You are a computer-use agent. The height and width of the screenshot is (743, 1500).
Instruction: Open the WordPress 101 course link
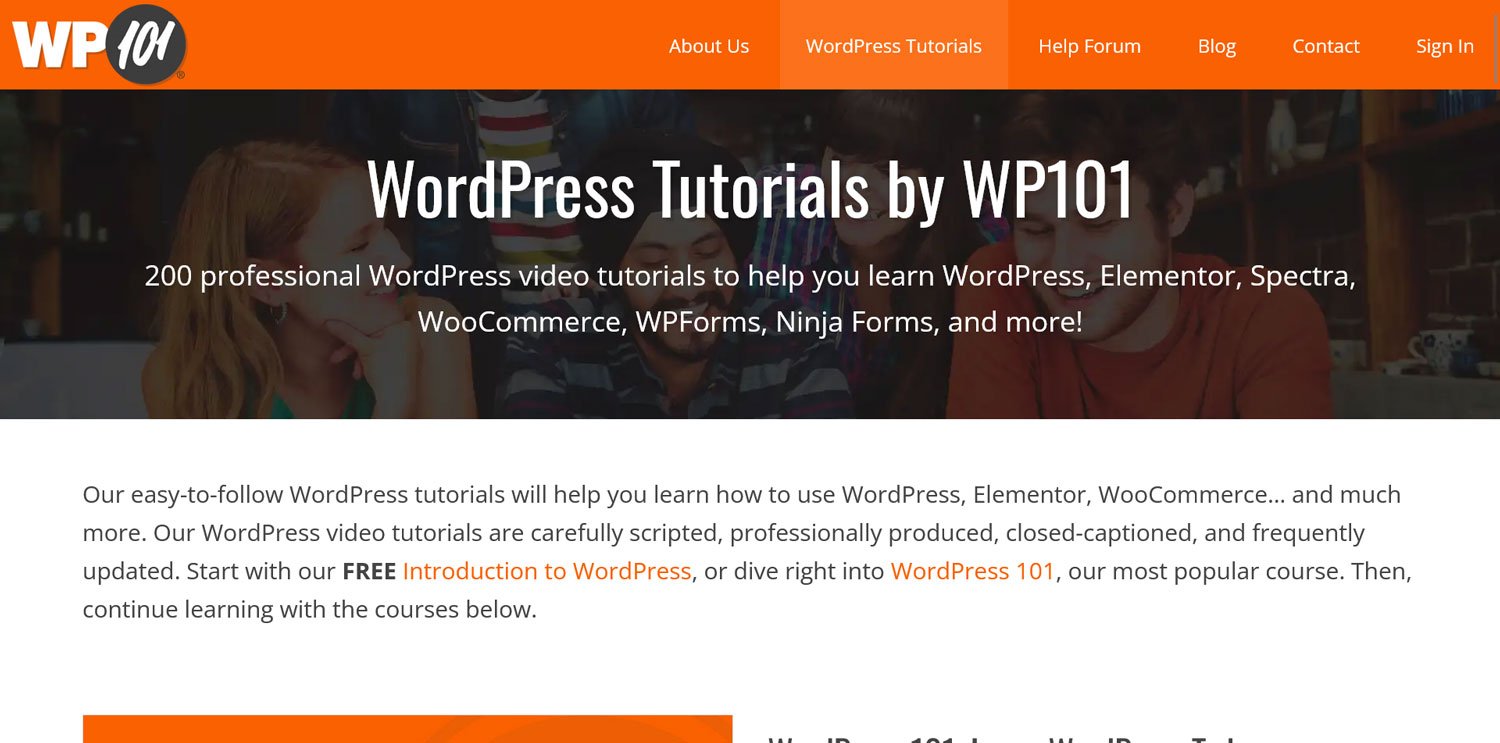pos(972,571)
